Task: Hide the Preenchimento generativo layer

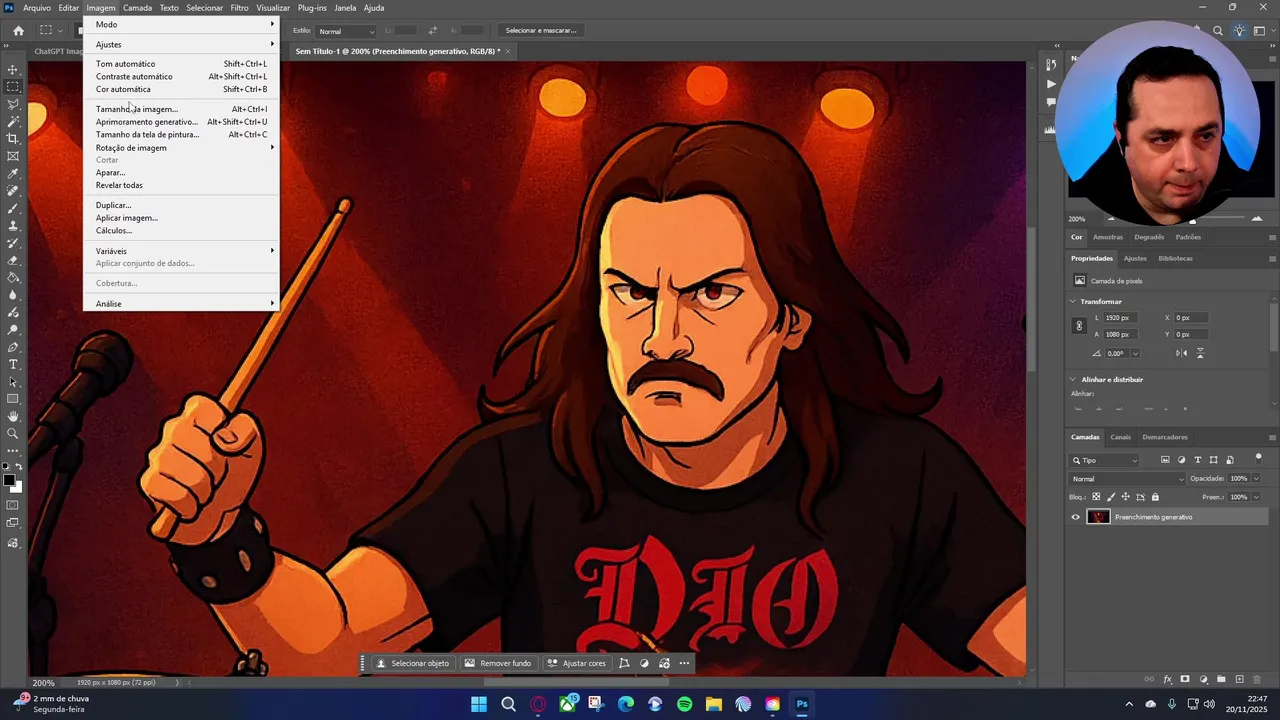Action: [x=1076, y=517]
